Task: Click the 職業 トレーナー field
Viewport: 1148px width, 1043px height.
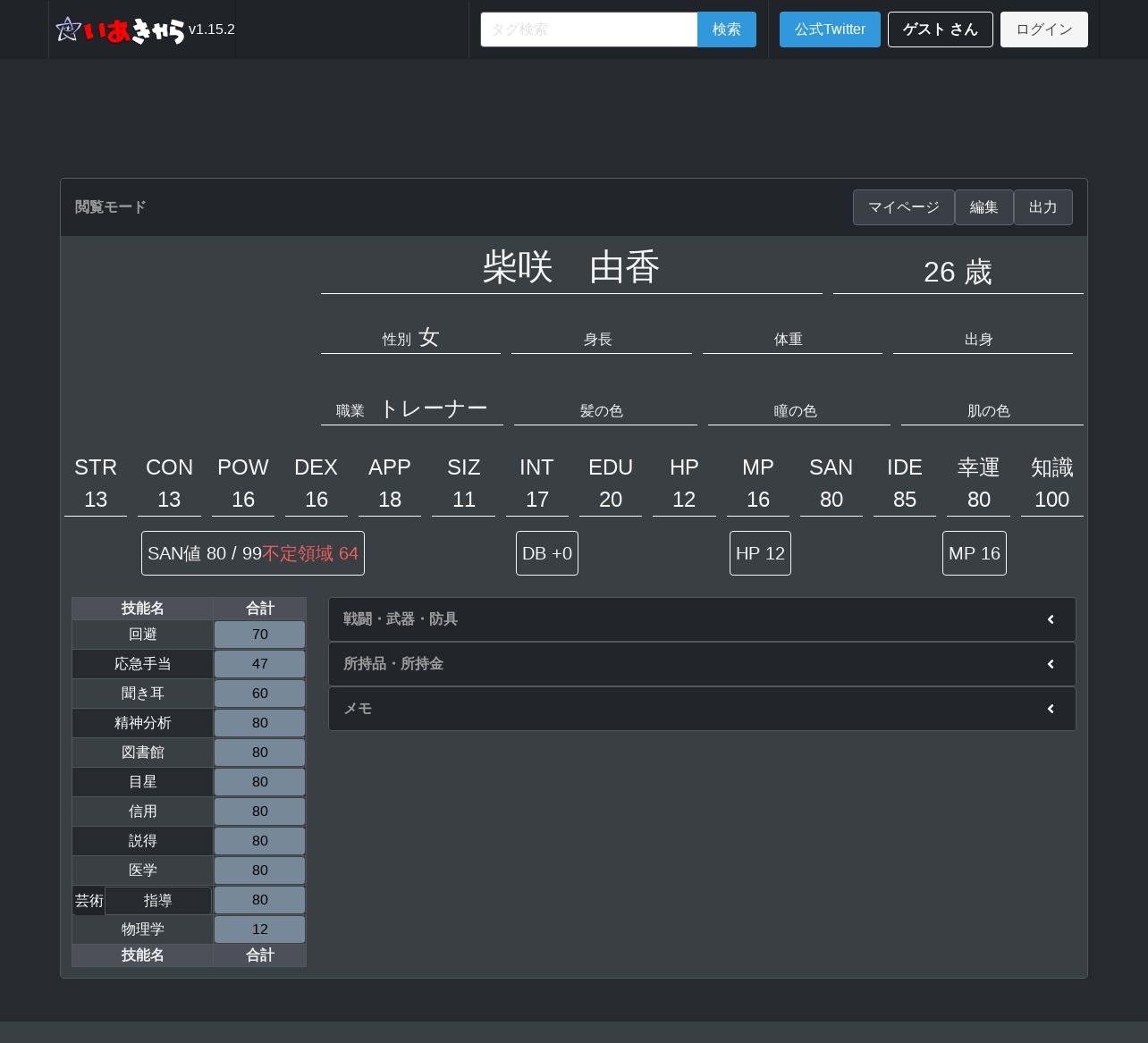Action: pos(412,408)
